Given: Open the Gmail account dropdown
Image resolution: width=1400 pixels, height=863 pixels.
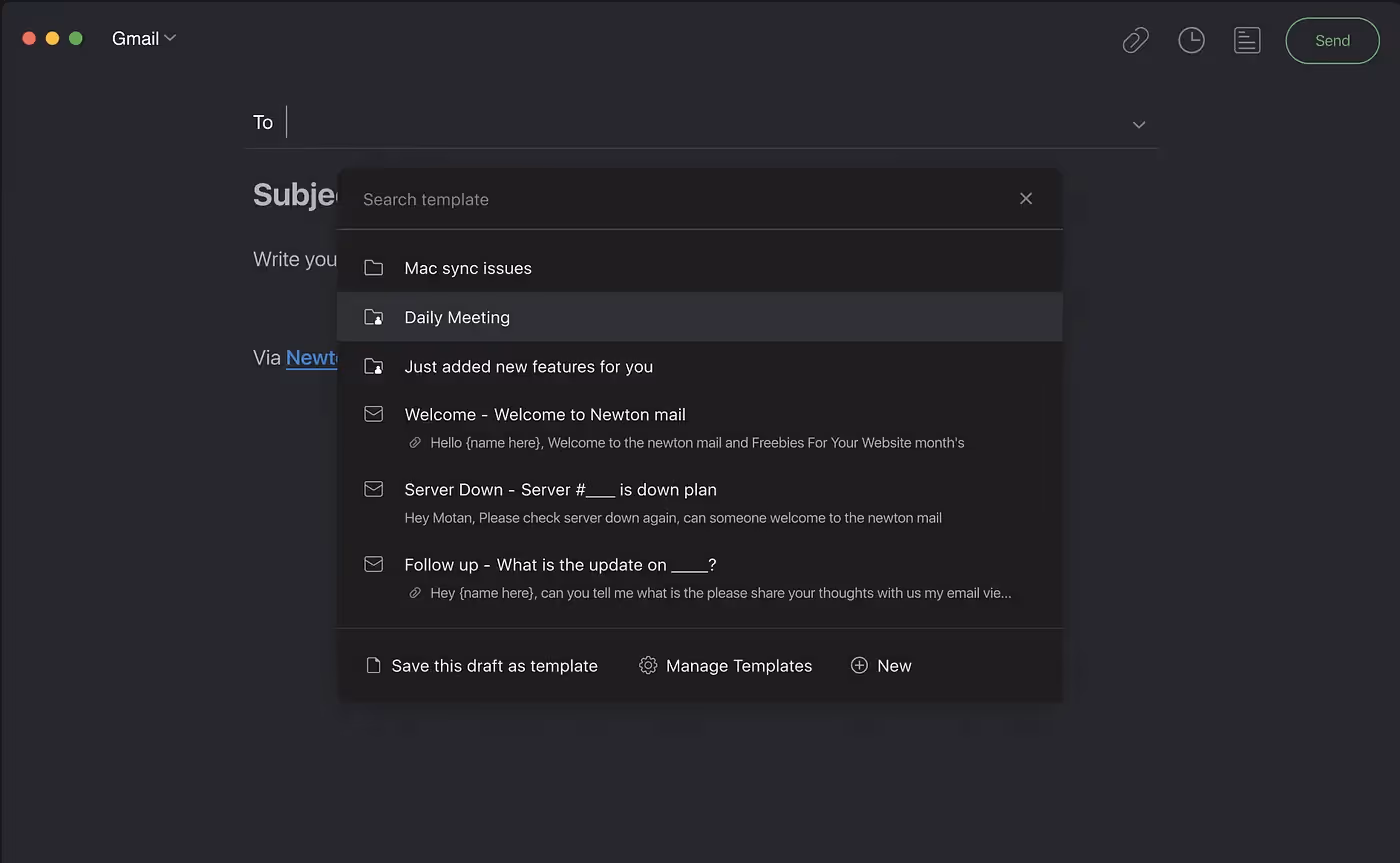Looking at the screenshot, I should tap(143, 38).
